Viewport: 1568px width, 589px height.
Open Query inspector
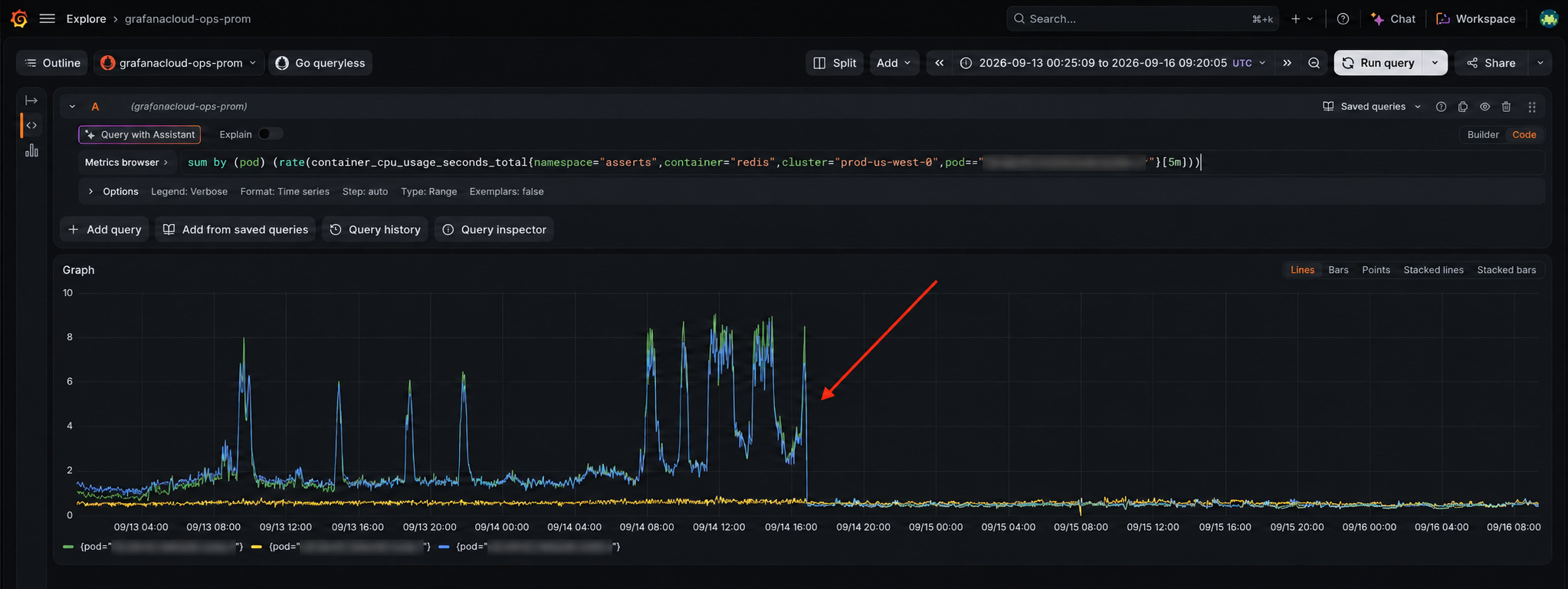tap(494, 229)
